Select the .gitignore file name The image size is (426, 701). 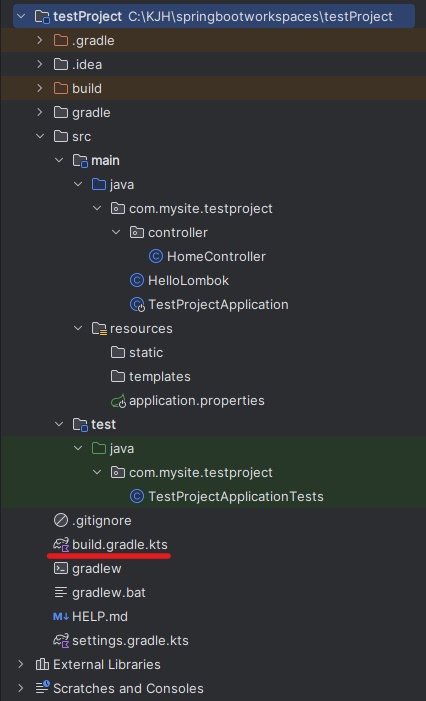(101, 520)
